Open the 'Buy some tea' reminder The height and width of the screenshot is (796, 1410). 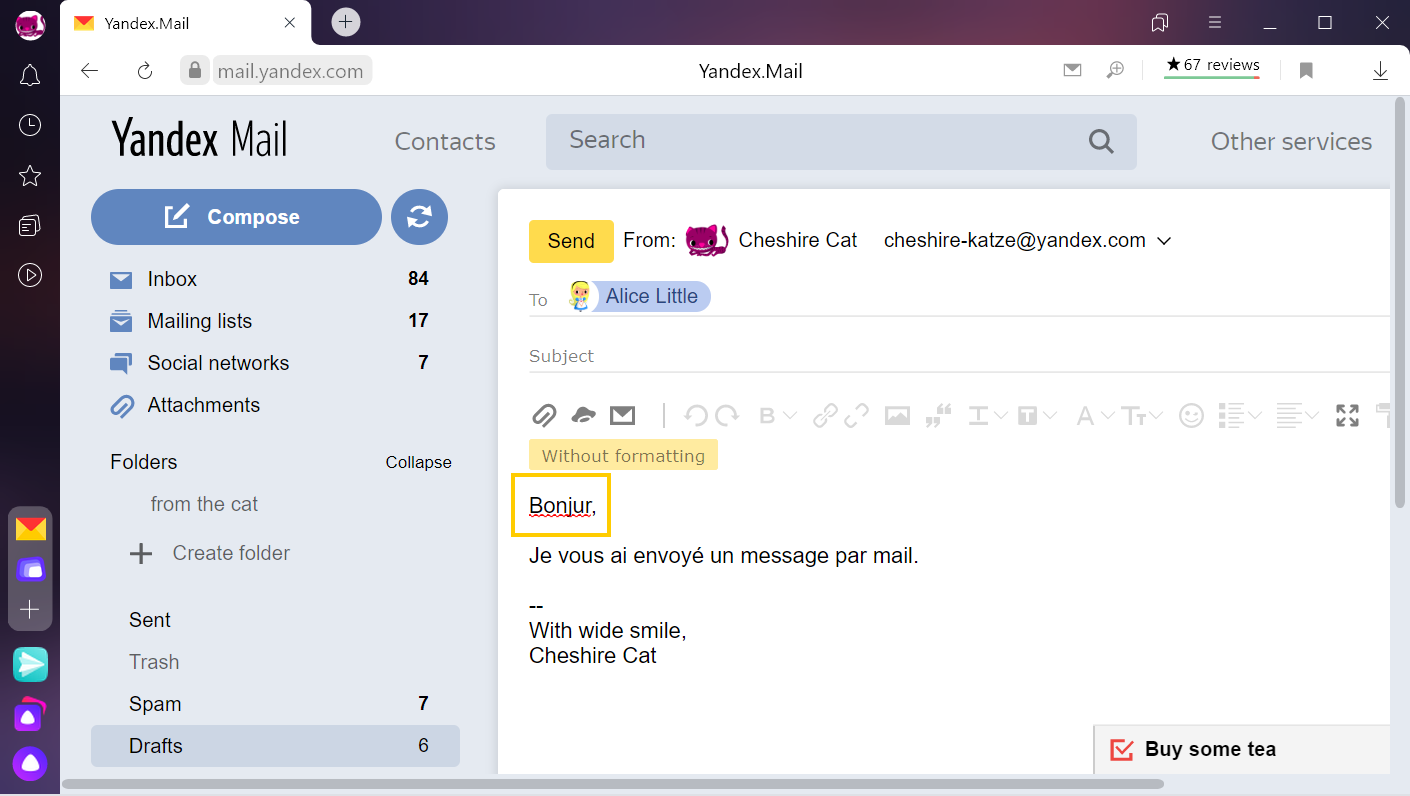pyautogui.click(x=1242, y=749)
